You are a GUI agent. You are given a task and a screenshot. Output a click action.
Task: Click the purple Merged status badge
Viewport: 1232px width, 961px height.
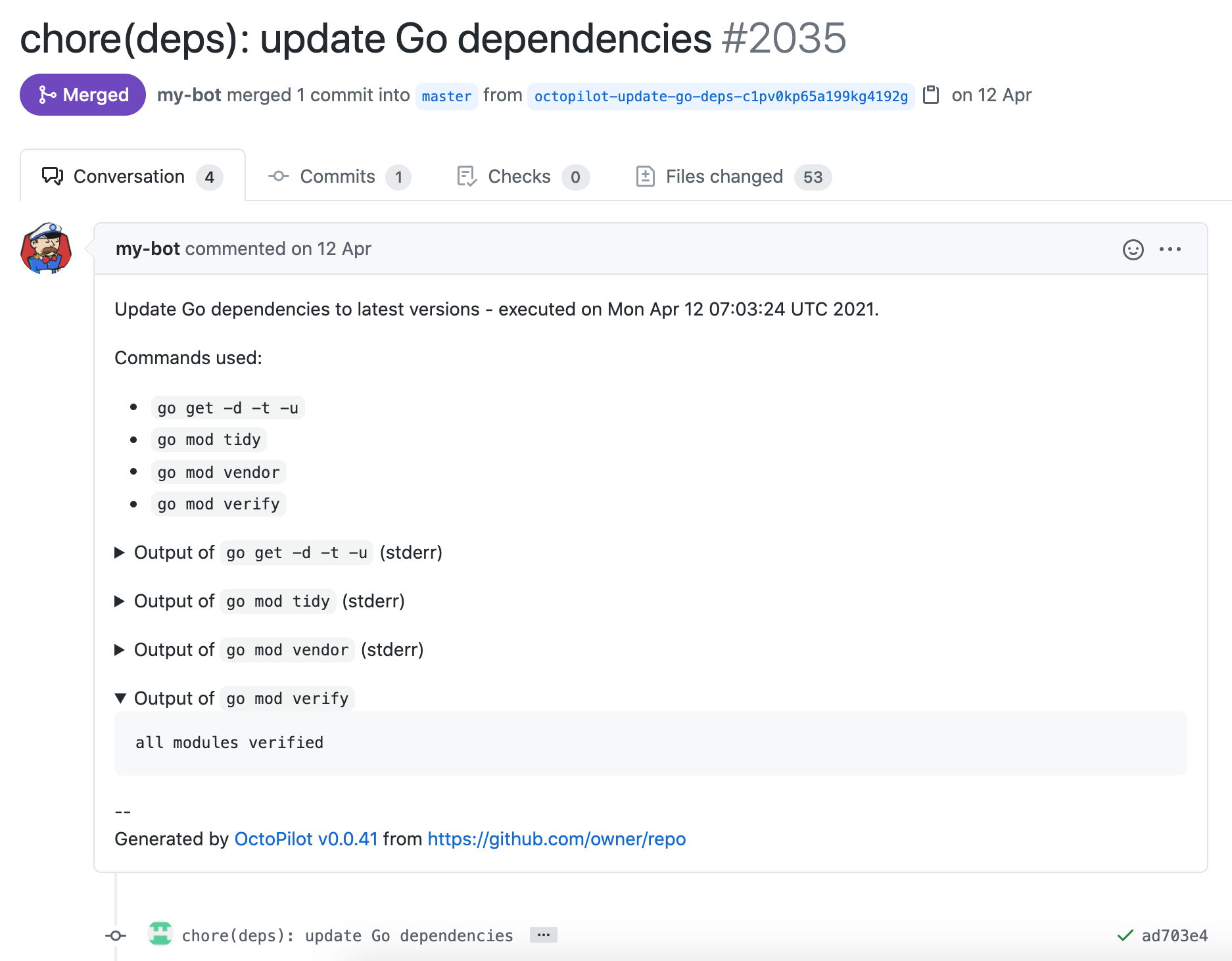pos(83,95)
